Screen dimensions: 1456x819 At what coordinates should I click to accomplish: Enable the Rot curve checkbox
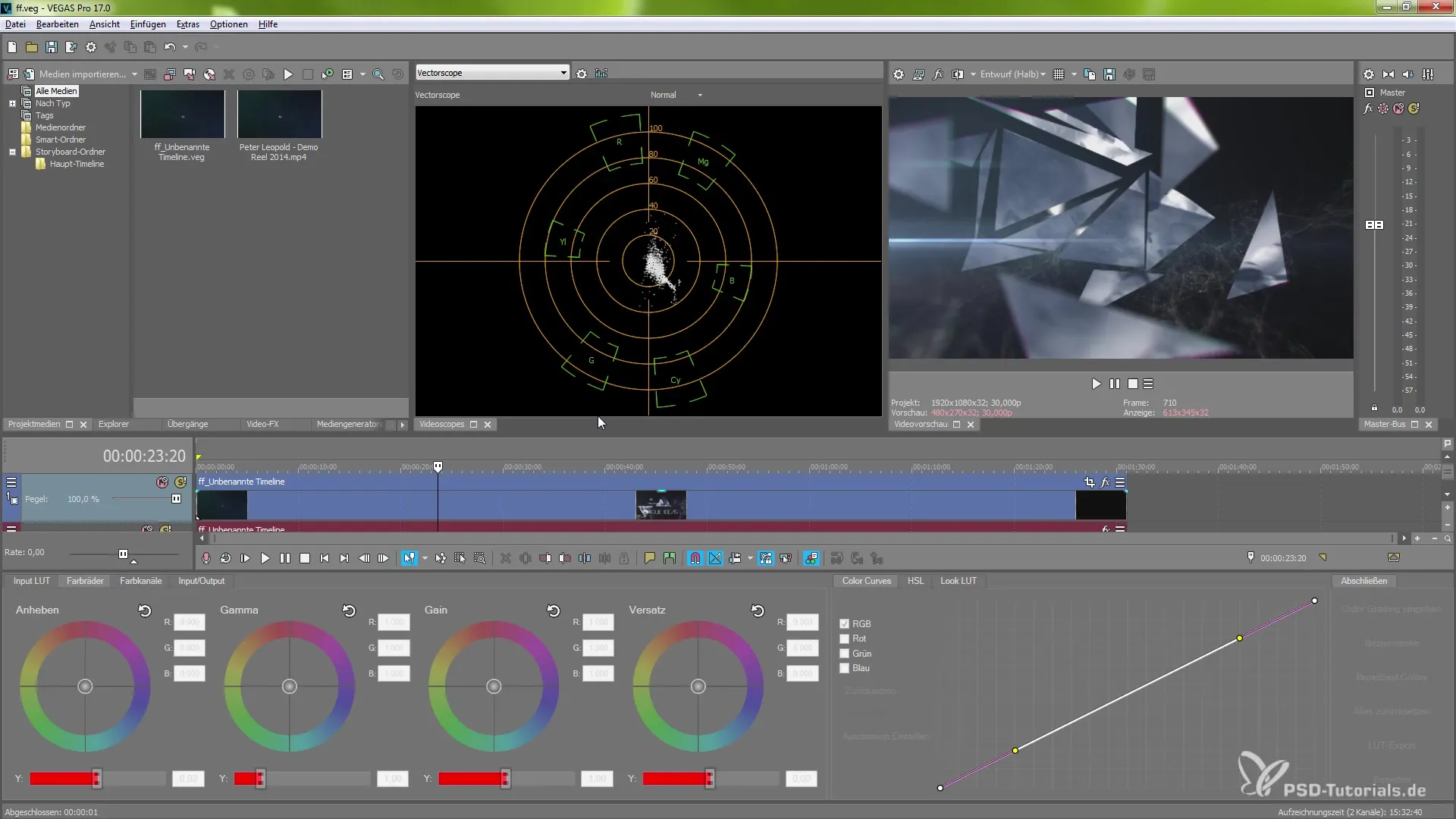tap(844, 639)
